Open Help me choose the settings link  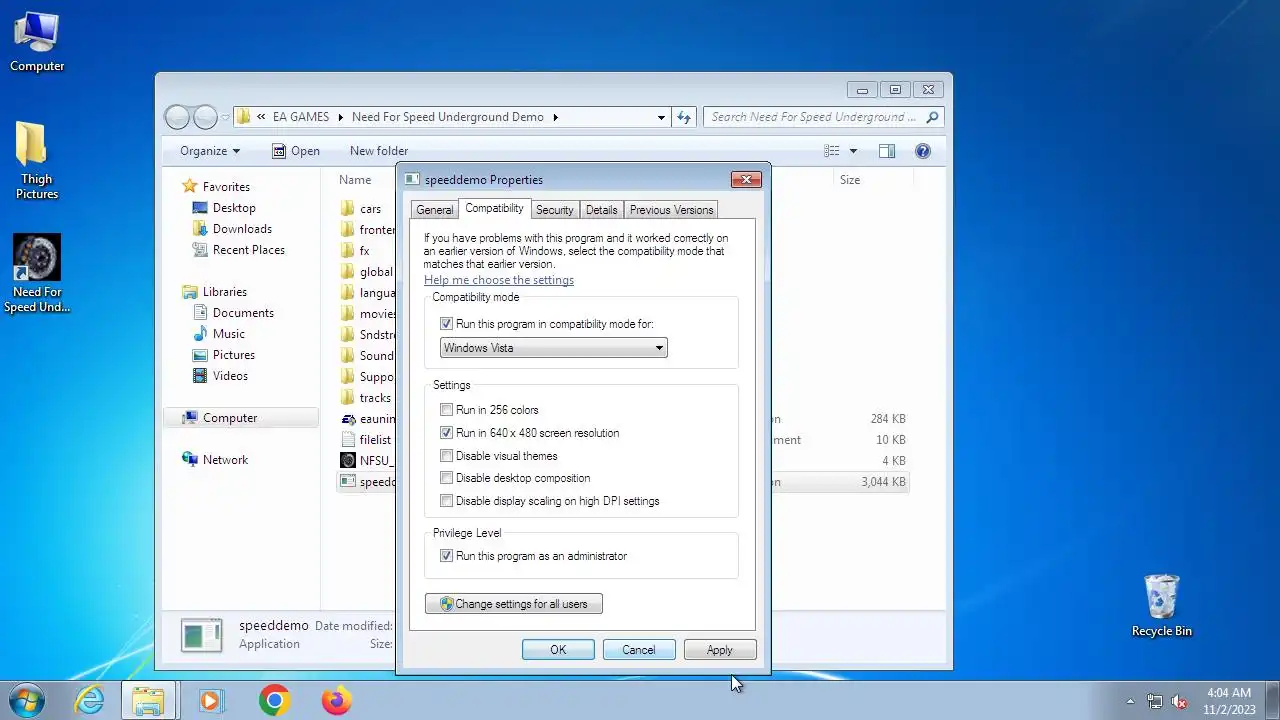coord(499,280)
